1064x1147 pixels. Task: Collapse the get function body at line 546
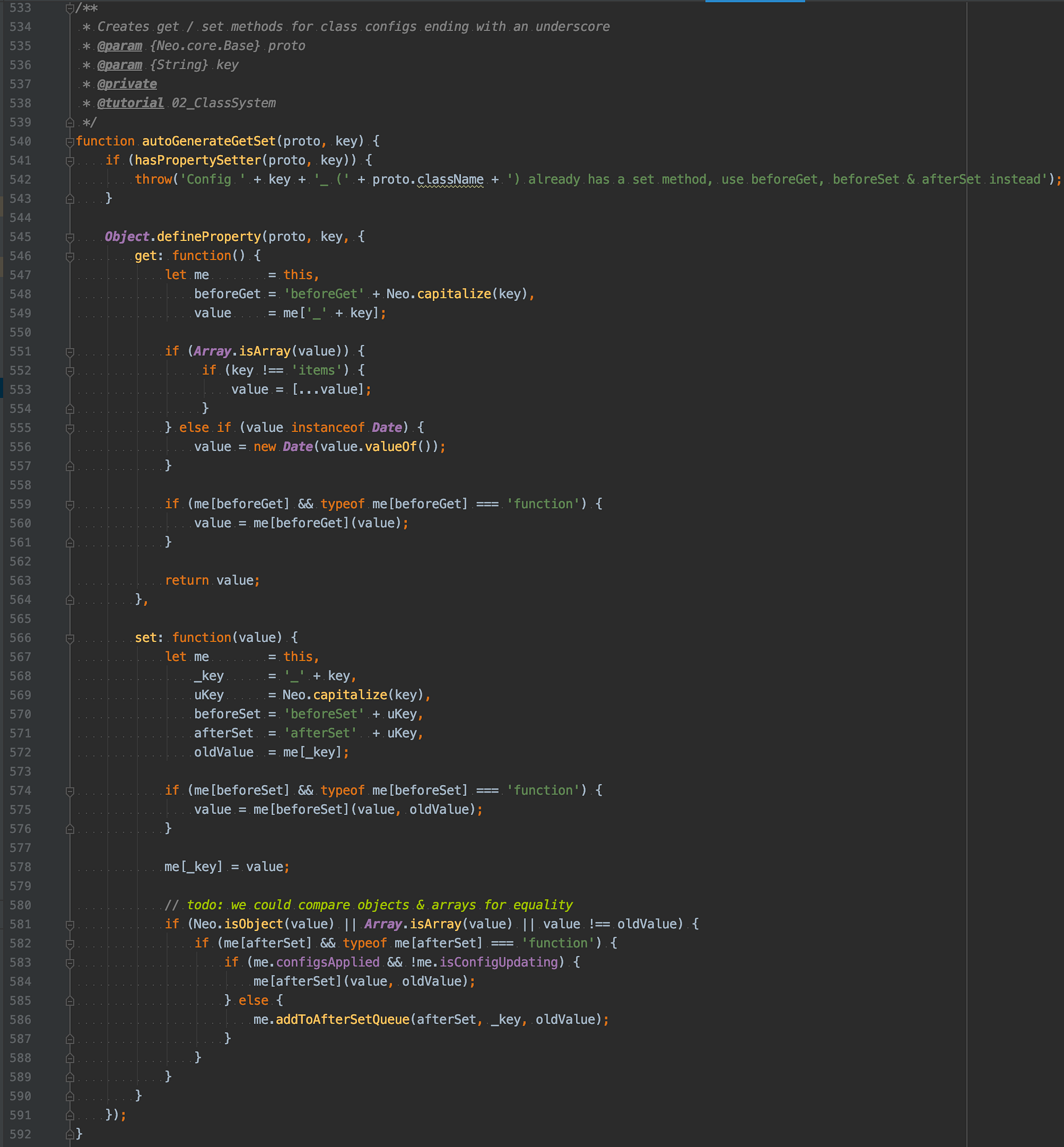tap(69, 256)
